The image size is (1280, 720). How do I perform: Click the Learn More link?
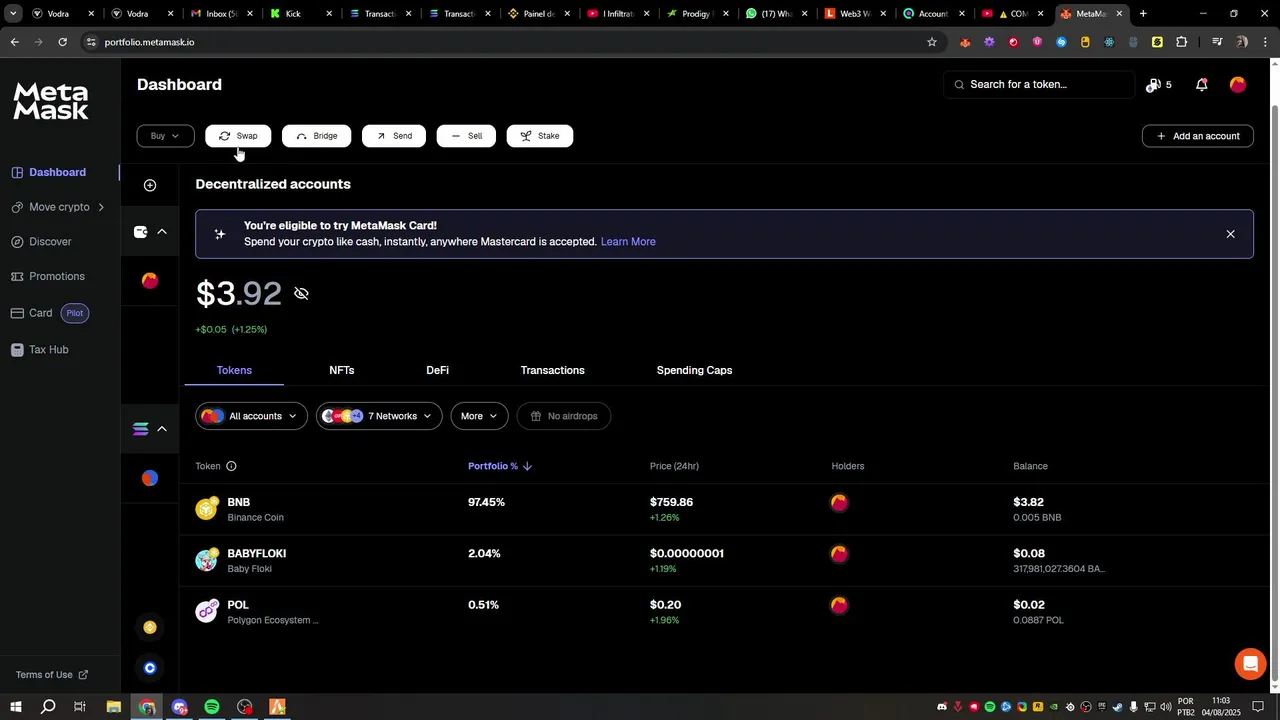point(628,242)
